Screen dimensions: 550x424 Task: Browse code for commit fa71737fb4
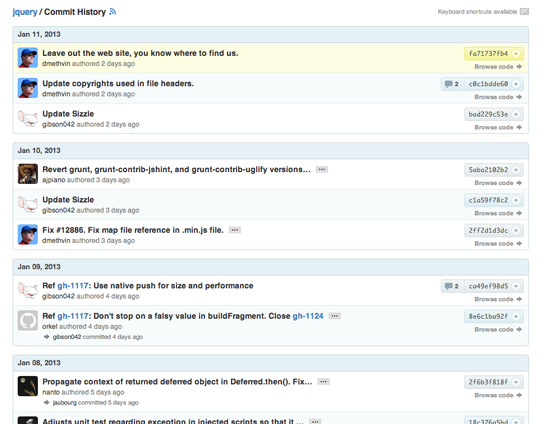498,67
